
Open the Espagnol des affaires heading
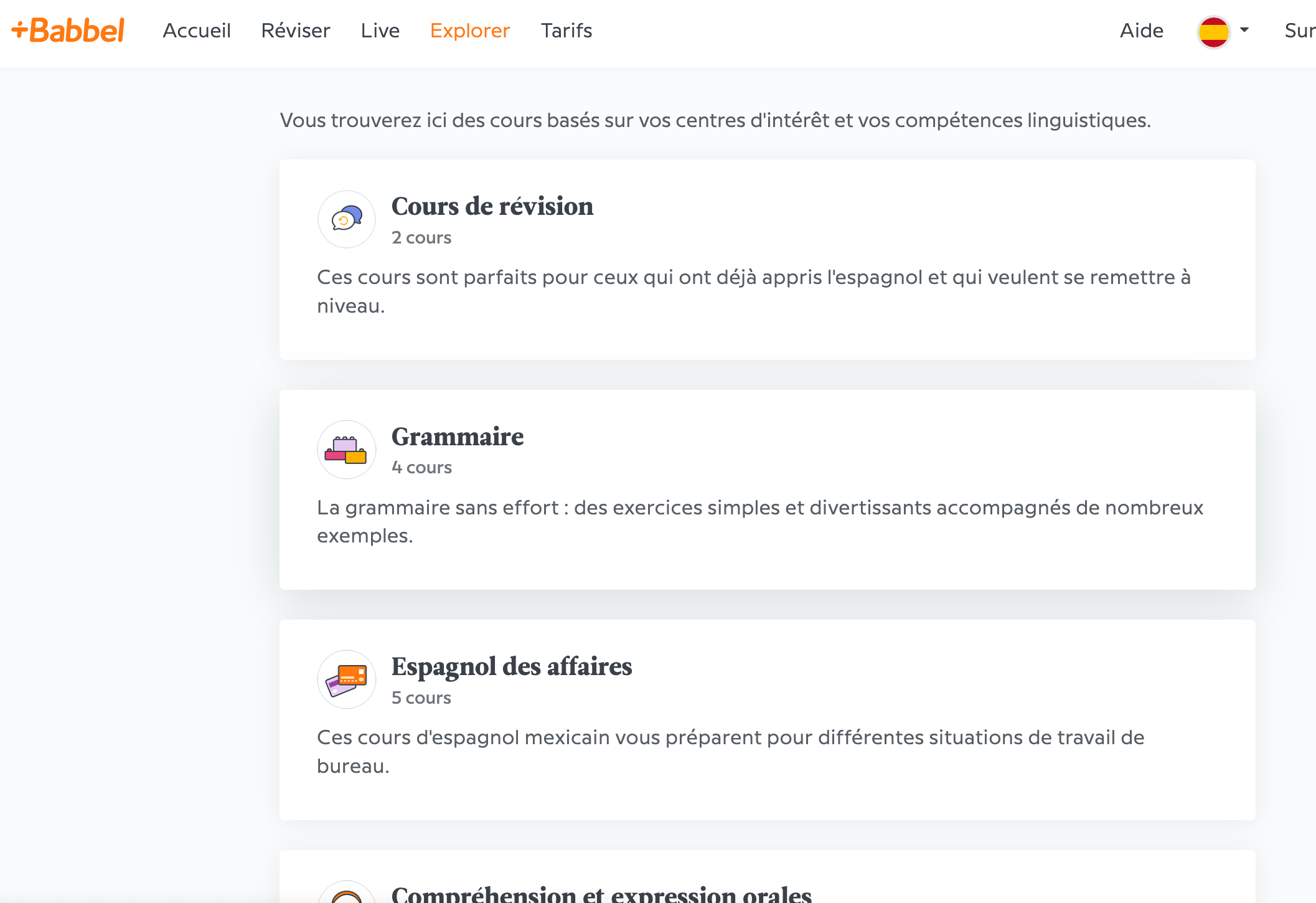tap(512, 666)
